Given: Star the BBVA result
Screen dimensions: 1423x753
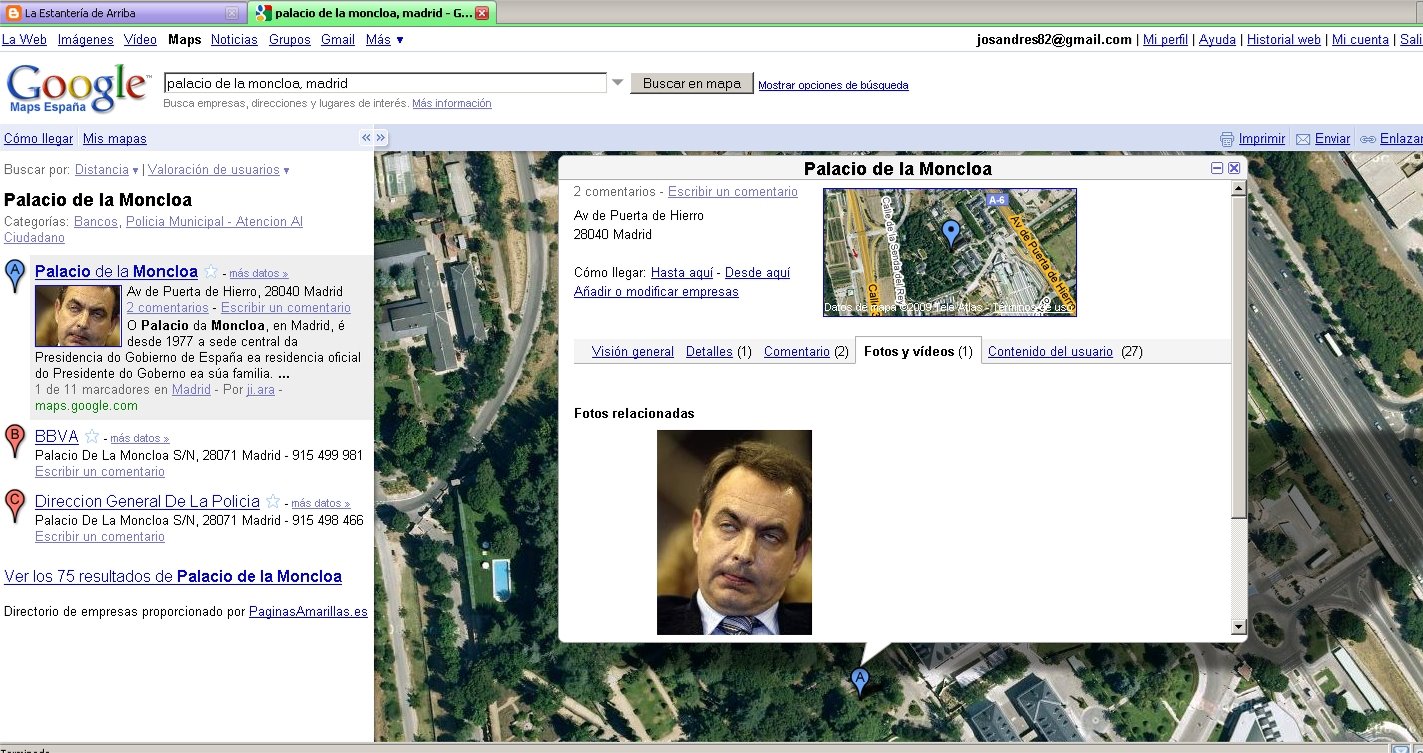Looking at the screenshot, I should [x=92, y=436].
